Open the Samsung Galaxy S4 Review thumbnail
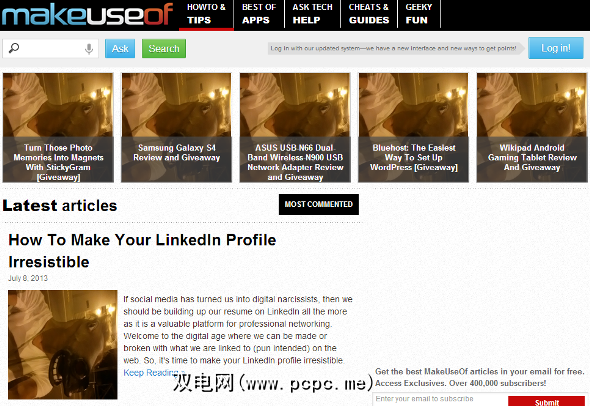Image resolution: width=590 pixels, height=406 pixels. [176, 128]
